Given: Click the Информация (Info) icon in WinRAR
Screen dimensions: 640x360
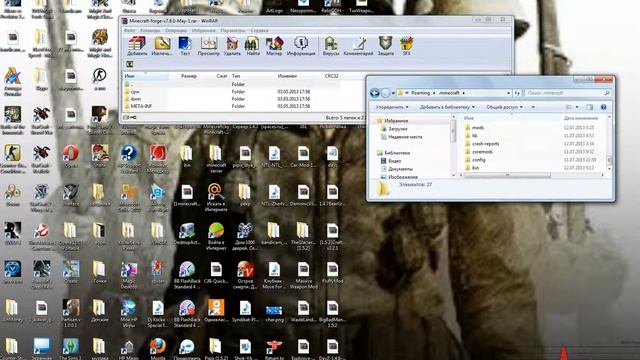Looking at the screenshot, I should coord(301,46).
